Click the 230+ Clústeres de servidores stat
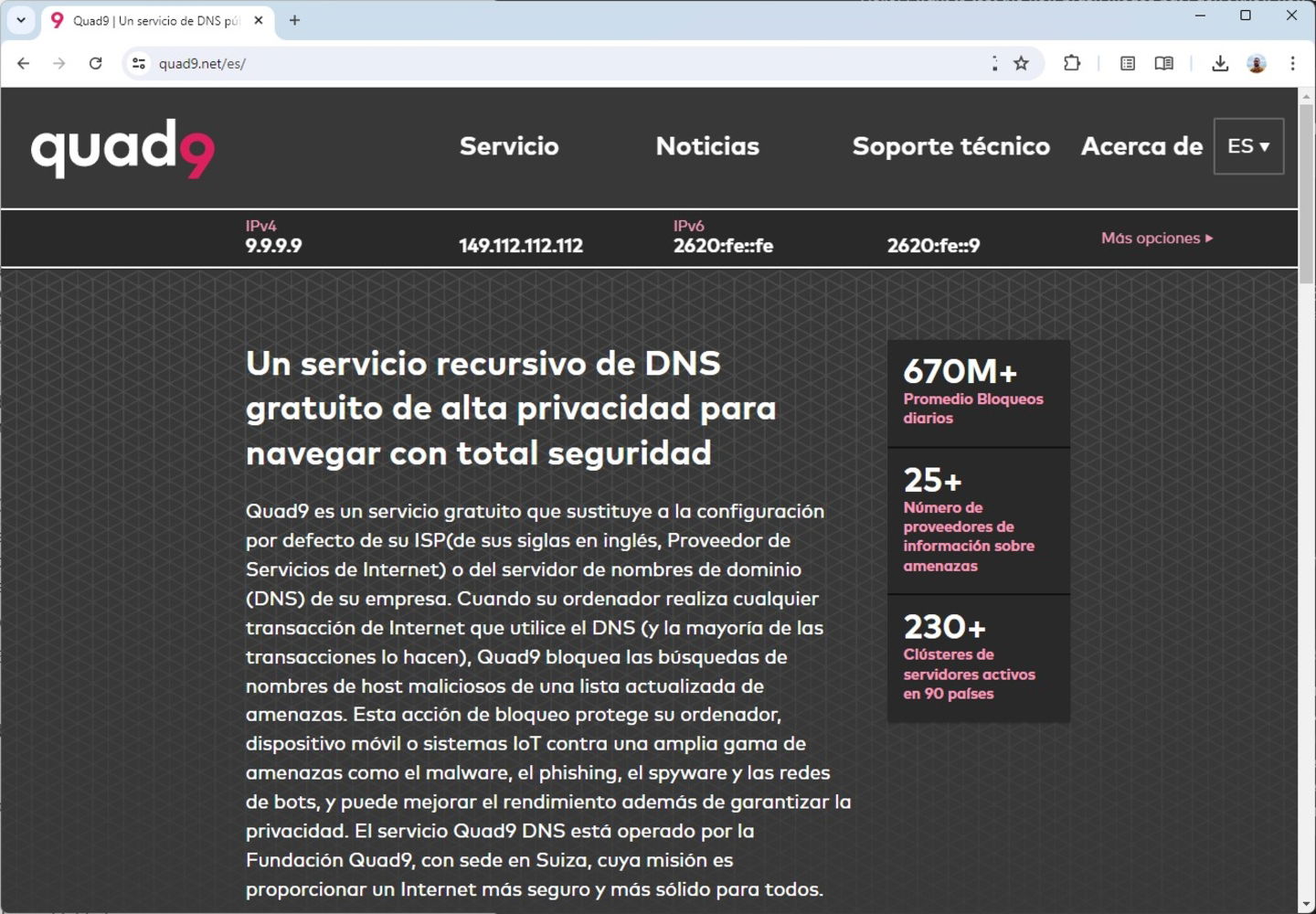This screenshot has height=914, width=1316. click(x=978, y=659)
